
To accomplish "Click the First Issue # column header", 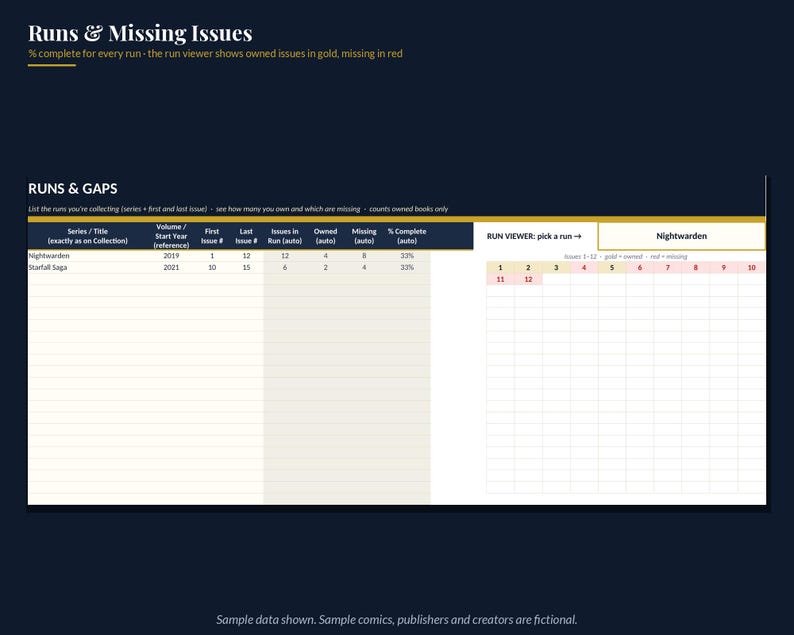I will tap(212, 236).
